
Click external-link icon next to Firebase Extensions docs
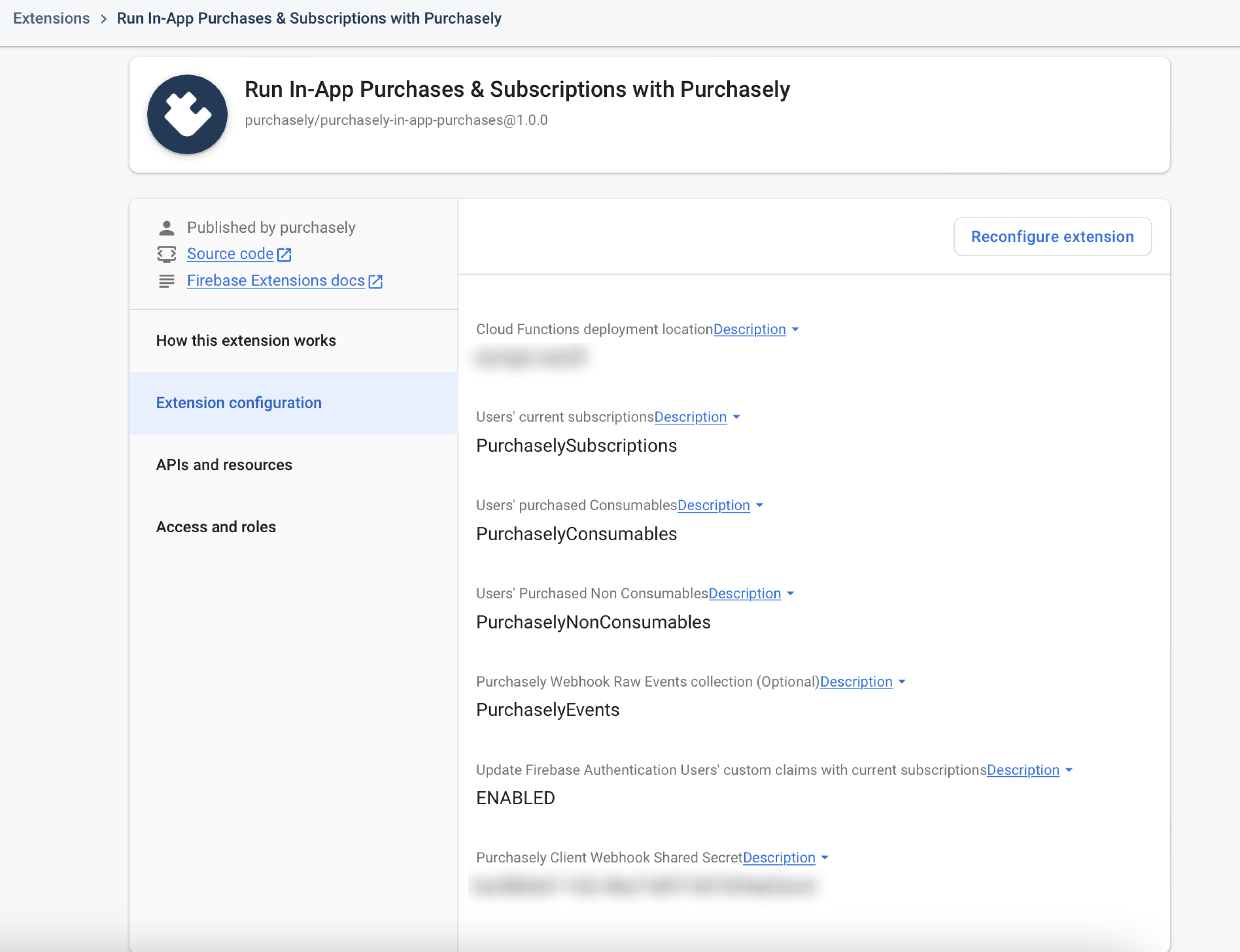376,282
